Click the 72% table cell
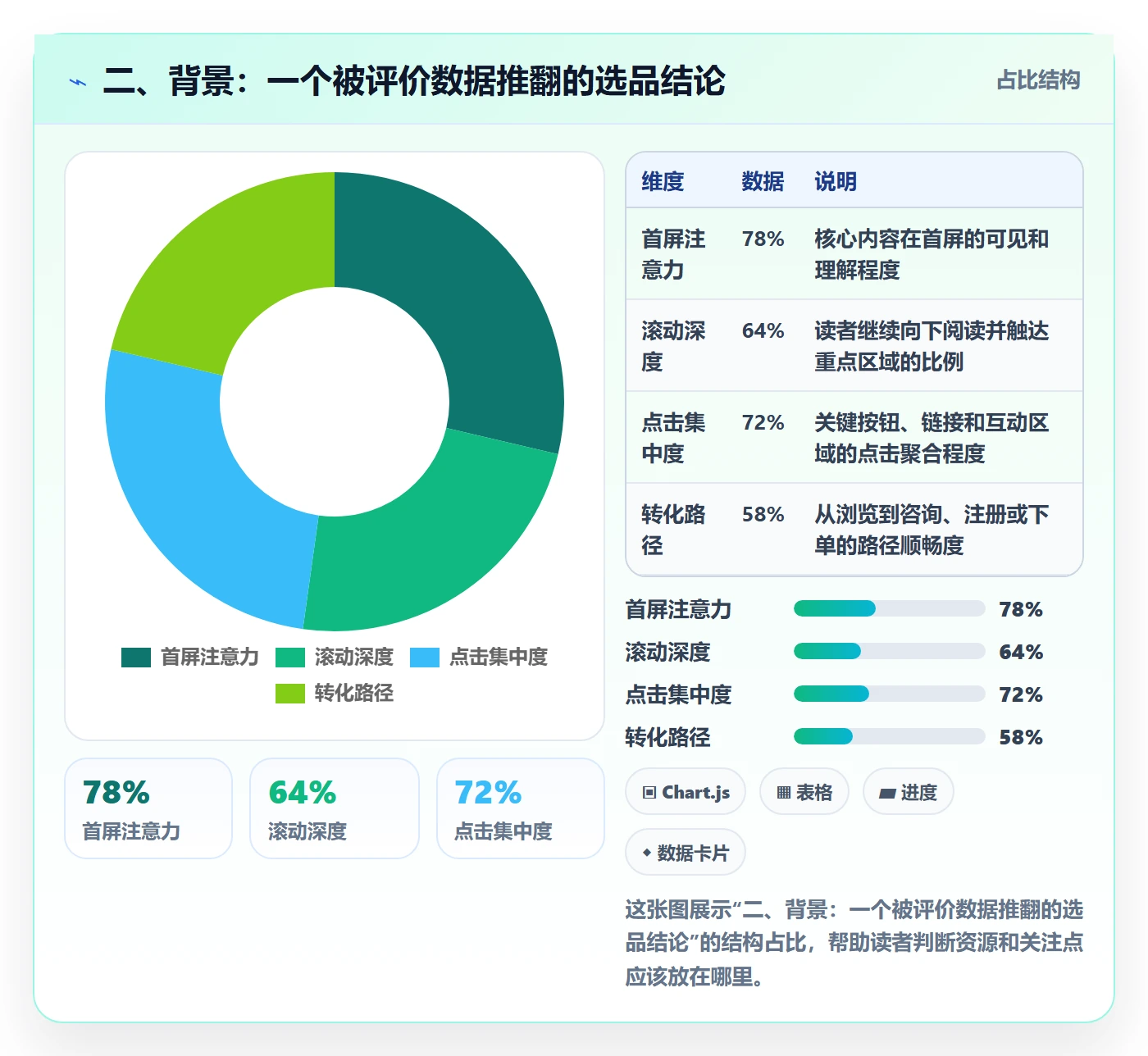Screen dimensions: 1148x1056 763,422
